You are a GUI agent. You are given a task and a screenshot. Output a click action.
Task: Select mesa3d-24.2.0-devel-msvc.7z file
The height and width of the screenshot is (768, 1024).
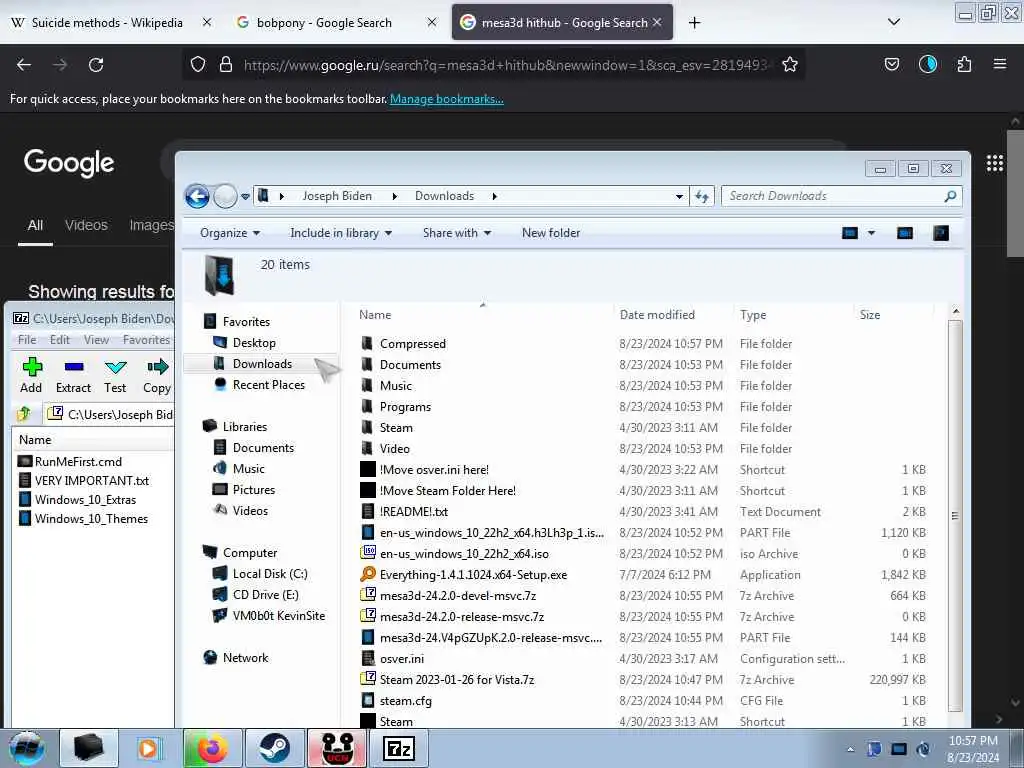[458, 596]
